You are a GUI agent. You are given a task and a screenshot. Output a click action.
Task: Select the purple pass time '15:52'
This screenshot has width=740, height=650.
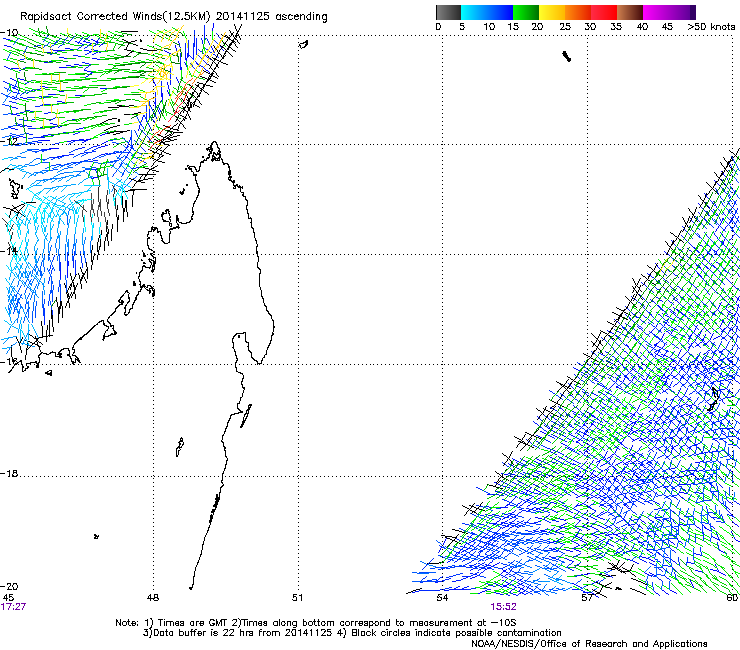(504, 607)
